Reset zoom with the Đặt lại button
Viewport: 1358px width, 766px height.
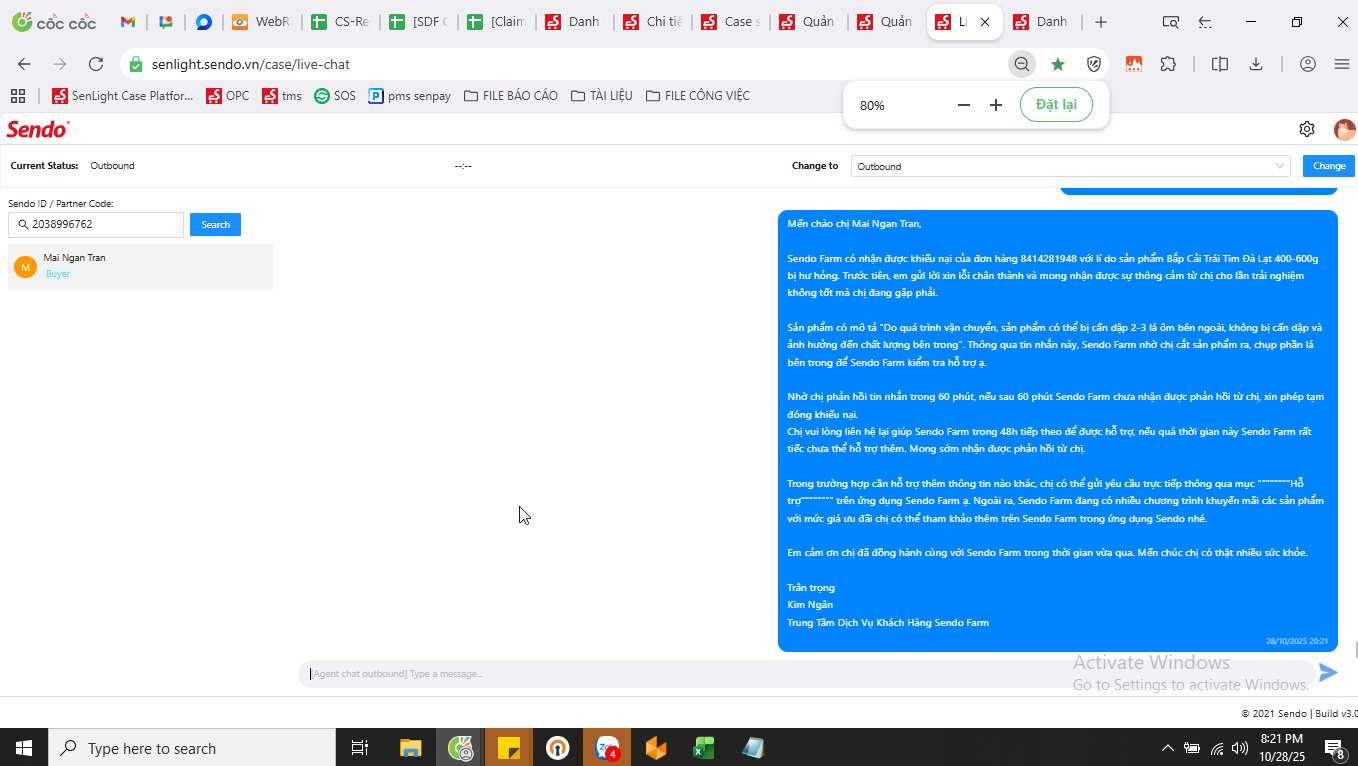point(1056,105)
